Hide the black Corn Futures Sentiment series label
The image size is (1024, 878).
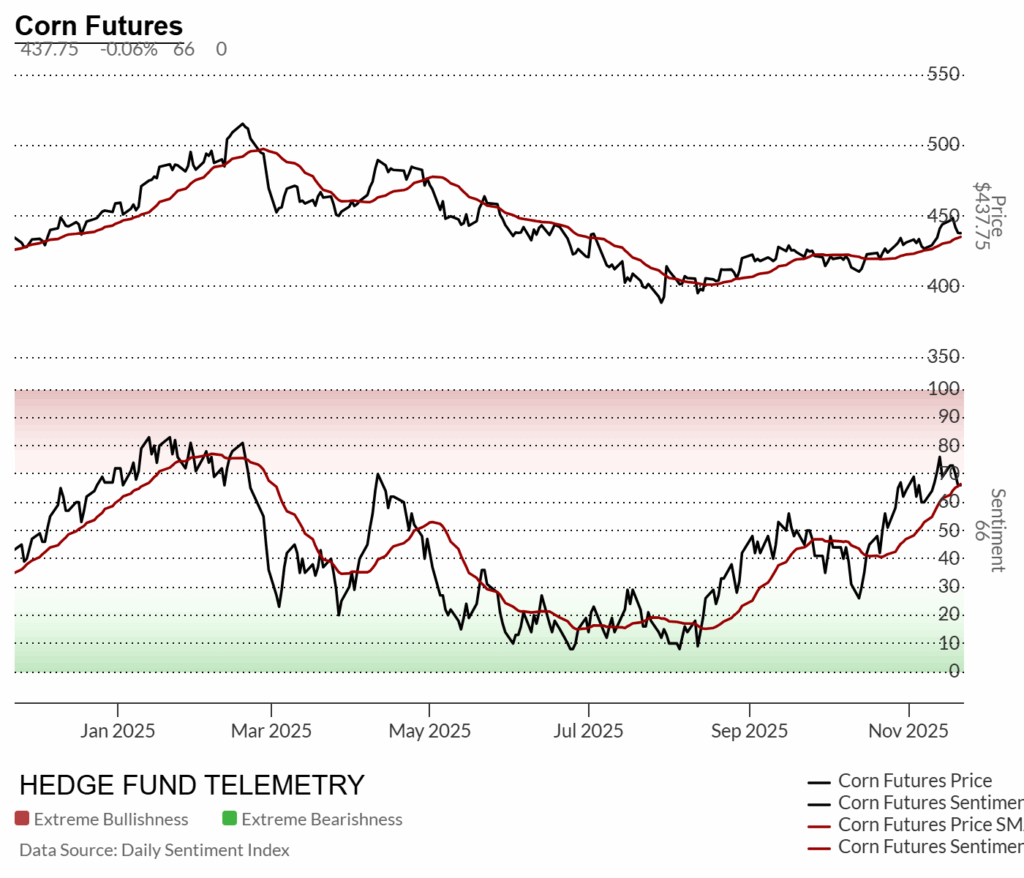click(x=930, y=803)
